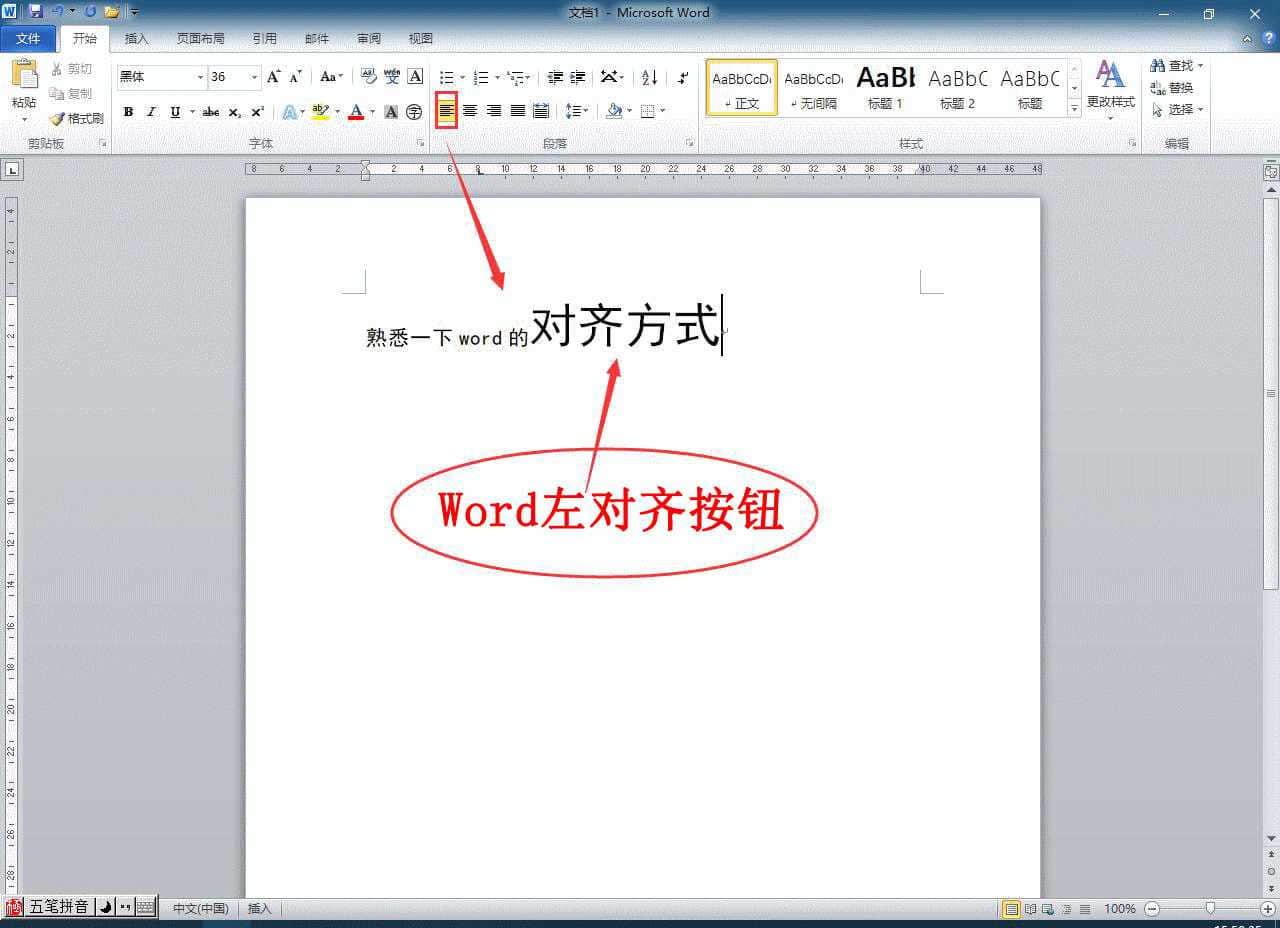
Task: Click the Text Effects glowing A icon
Action: pos(288,112)
